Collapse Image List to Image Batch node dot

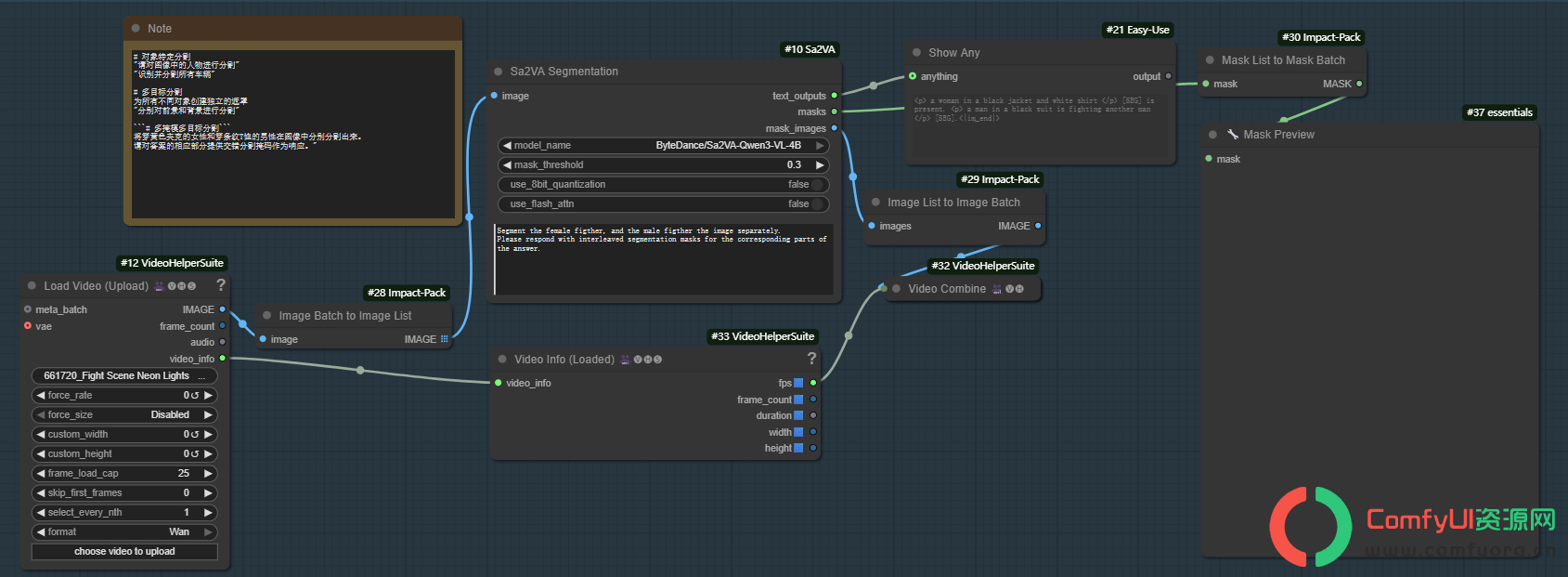click(x=875, y=203)
